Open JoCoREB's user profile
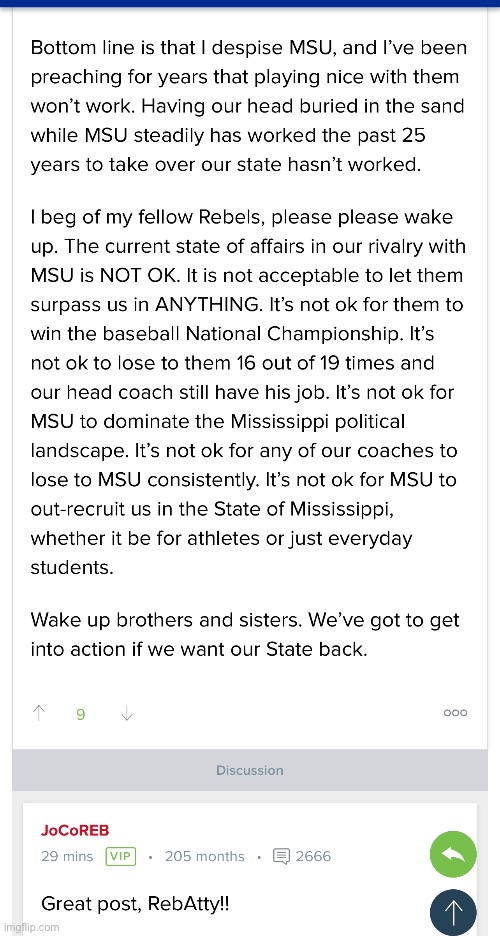 [x=75, y=830]
